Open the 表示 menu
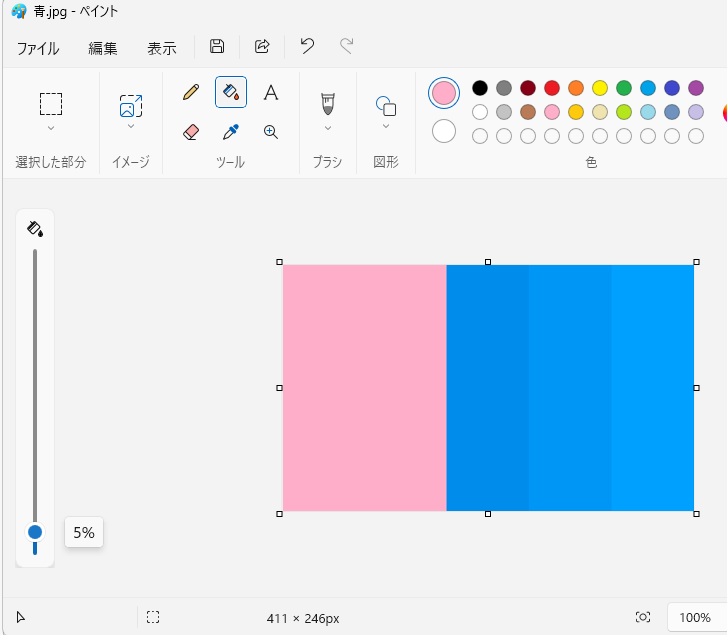Screen dimensions: 727x635 [x=162, y=48]
